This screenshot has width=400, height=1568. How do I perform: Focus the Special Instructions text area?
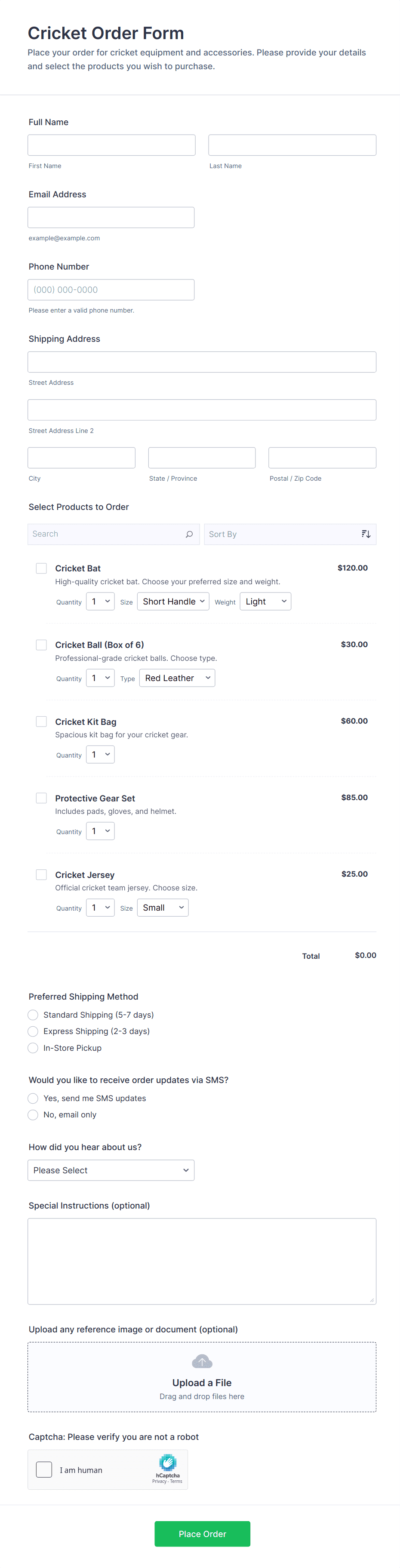202,1261
